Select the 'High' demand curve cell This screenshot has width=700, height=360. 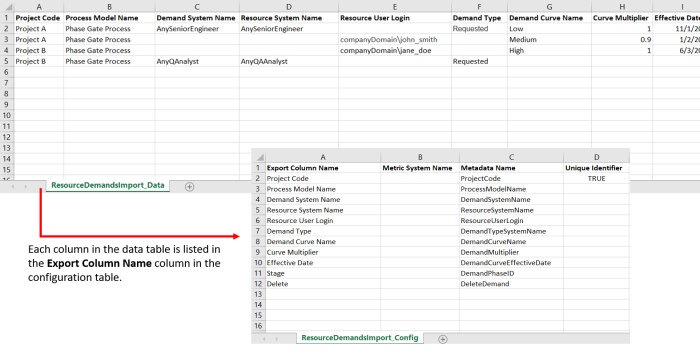550,50
